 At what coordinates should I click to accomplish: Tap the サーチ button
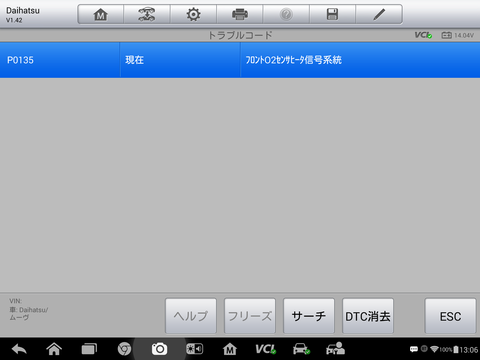click(x=309, y=316)
